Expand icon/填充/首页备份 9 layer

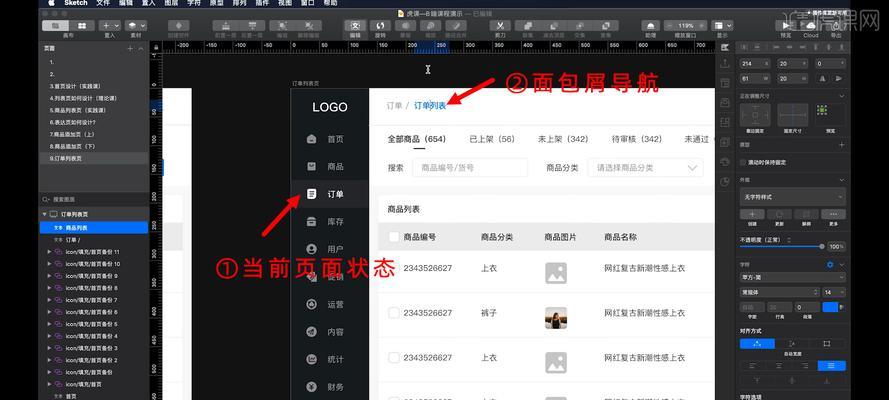[49, 276]
